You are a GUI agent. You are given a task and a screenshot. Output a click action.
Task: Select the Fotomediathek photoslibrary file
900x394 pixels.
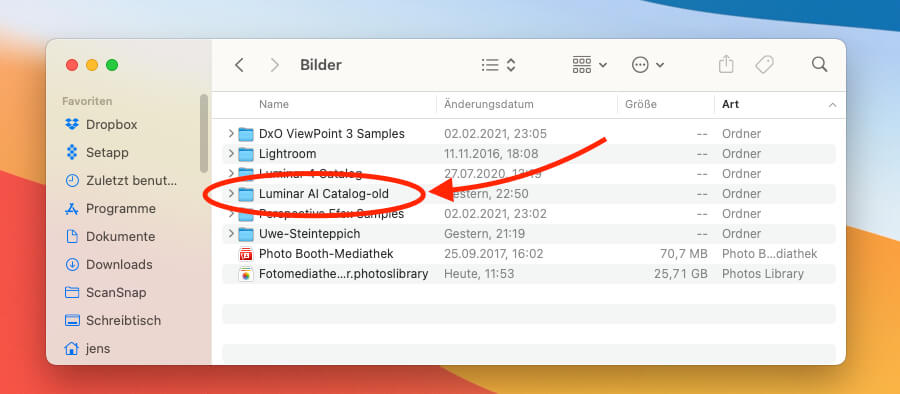pos(529,274)
